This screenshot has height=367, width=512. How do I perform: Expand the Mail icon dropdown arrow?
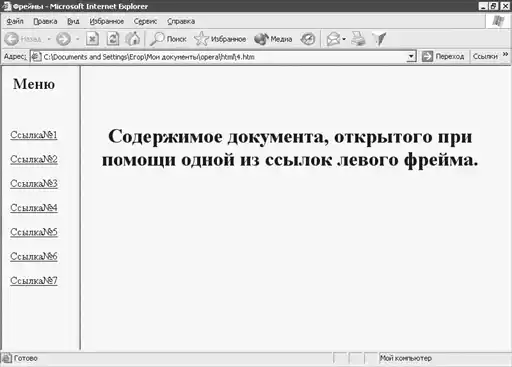click(x=344, y=39)
